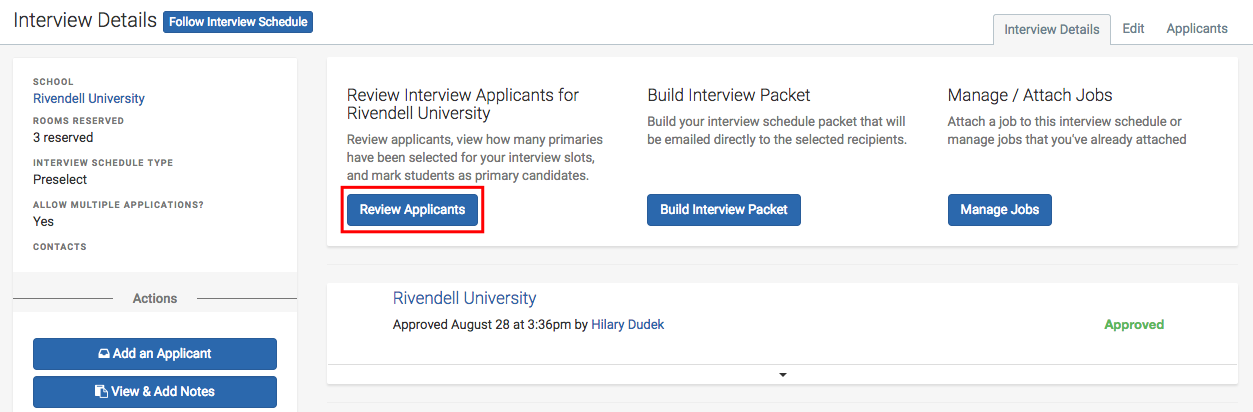
Task: Select the Preselect schedule type value
Action: tap(60, 180)
